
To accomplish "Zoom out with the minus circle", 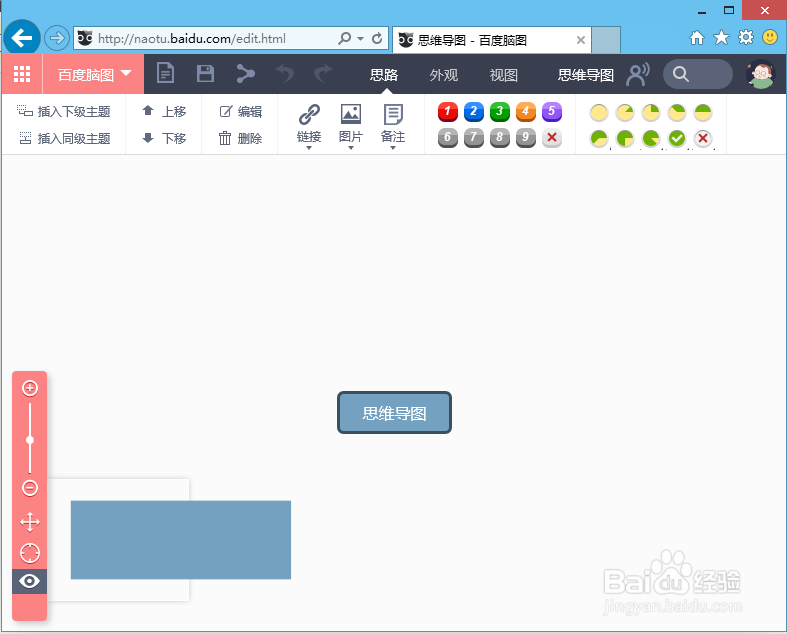I will [30, 488].
